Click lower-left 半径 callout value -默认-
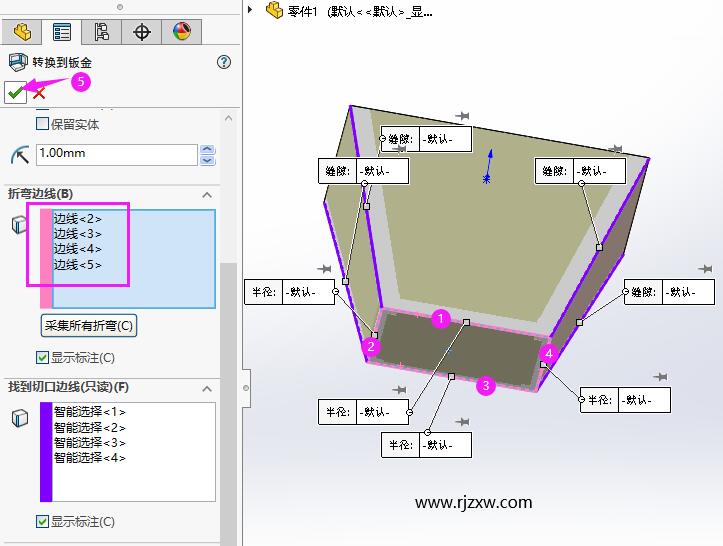Image resolution: width=723 pixels, height=546 pixels. 383,412
